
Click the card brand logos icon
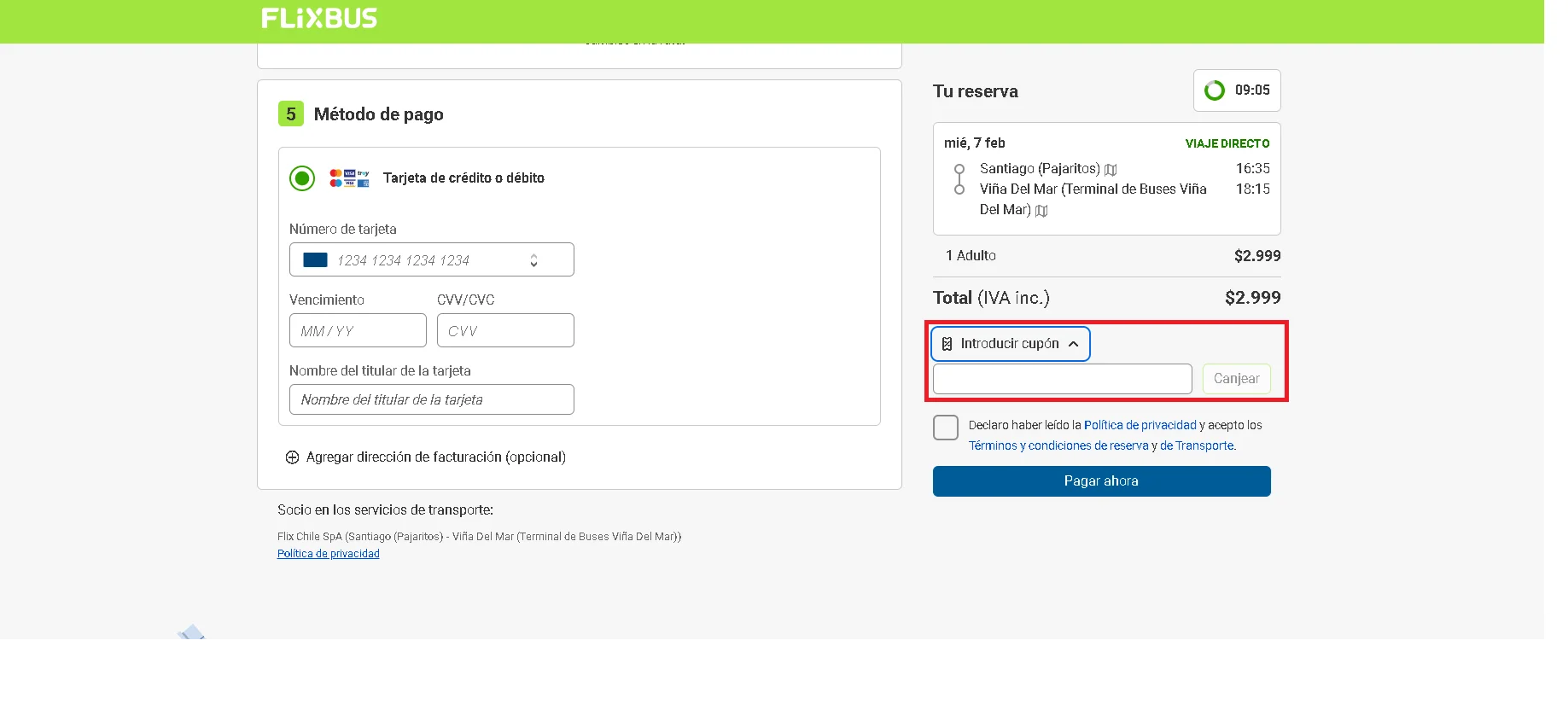[x=349, y=178]
